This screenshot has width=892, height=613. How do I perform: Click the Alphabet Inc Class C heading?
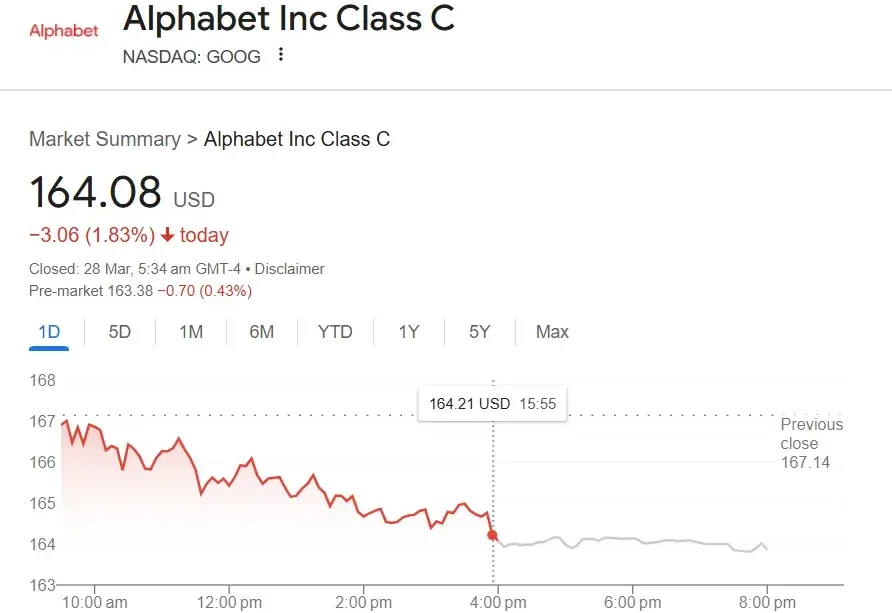tap(288, 20)
